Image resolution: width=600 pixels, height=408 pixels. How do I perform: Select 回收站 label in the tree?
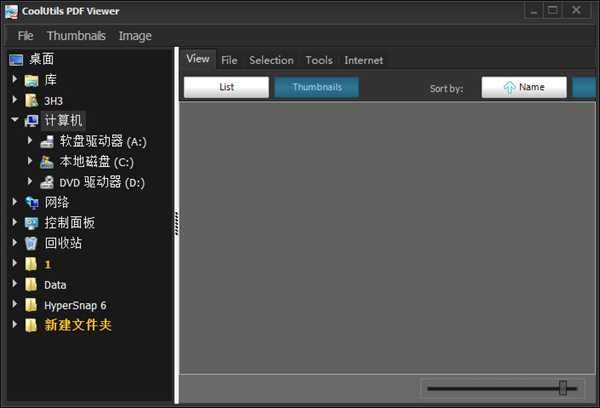click(63, 243)
